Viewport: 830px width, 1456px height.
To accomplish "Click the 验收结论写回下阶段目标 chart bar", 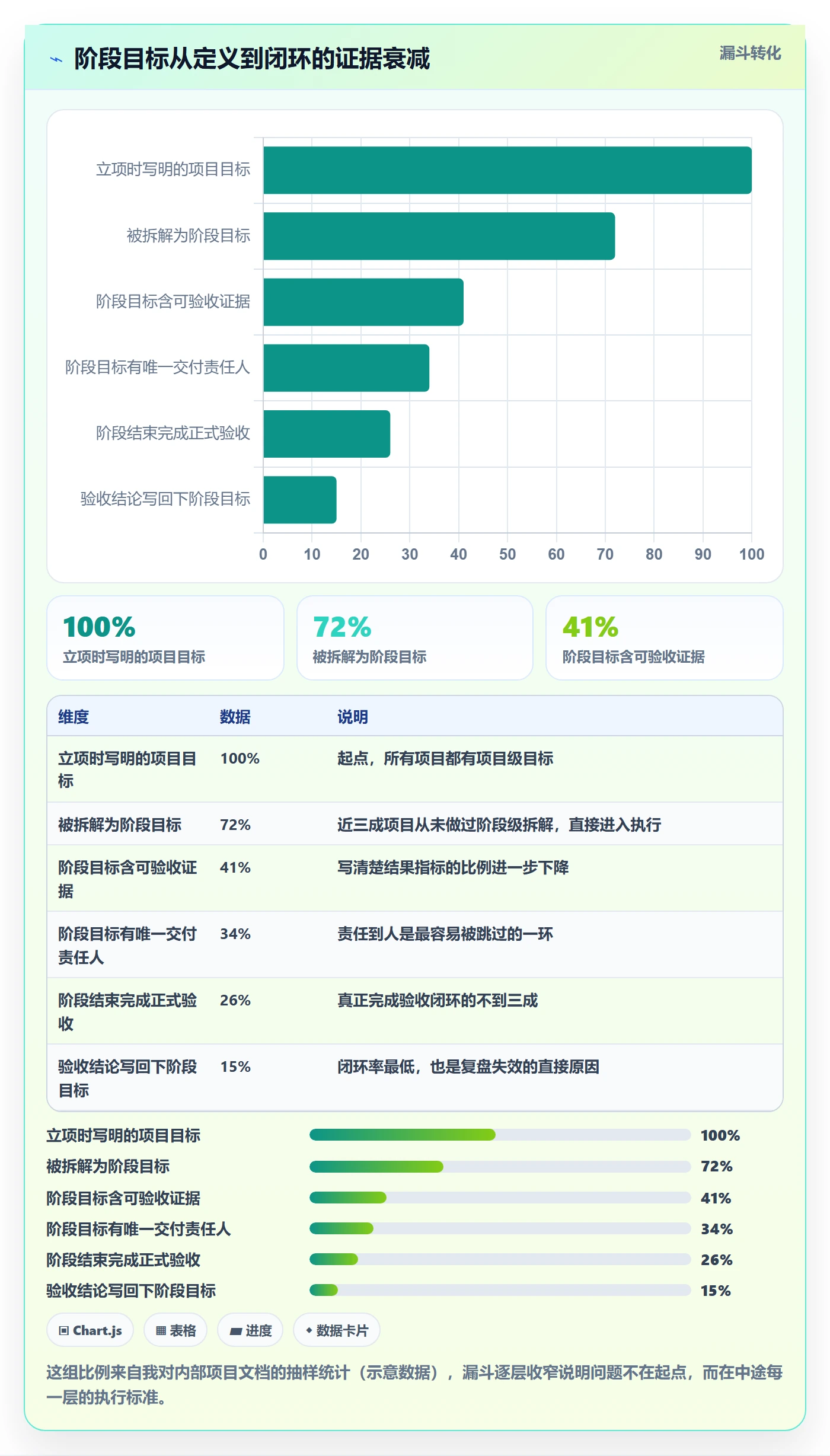I will [300, 500].
